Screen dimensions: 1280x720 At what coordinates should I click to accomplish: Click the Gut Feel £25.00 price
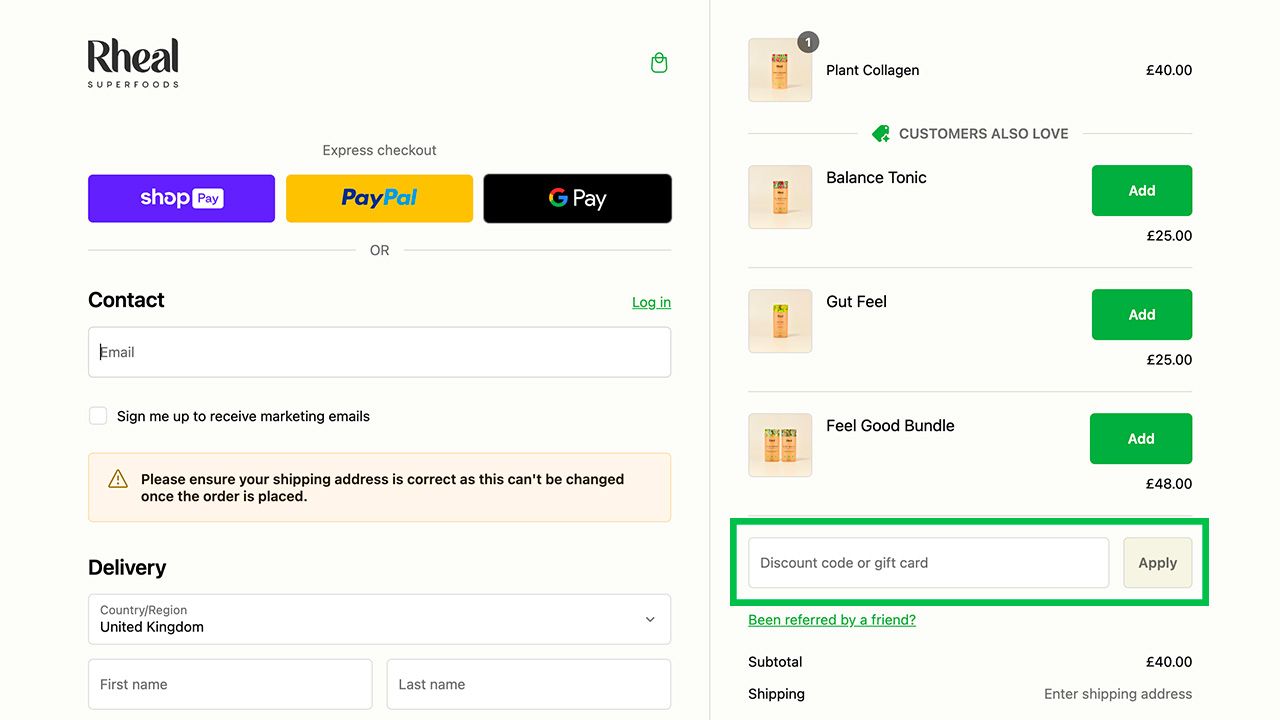pyautogui.click(x=1169, y=360)
